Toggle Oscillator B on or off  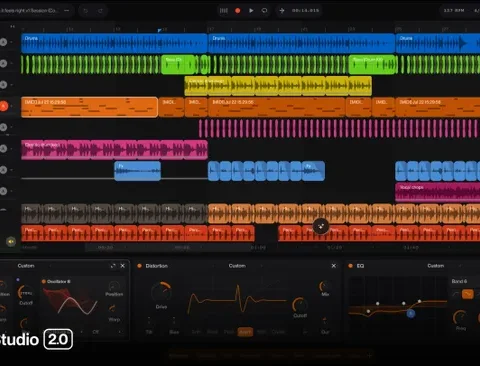coord(44,282)
